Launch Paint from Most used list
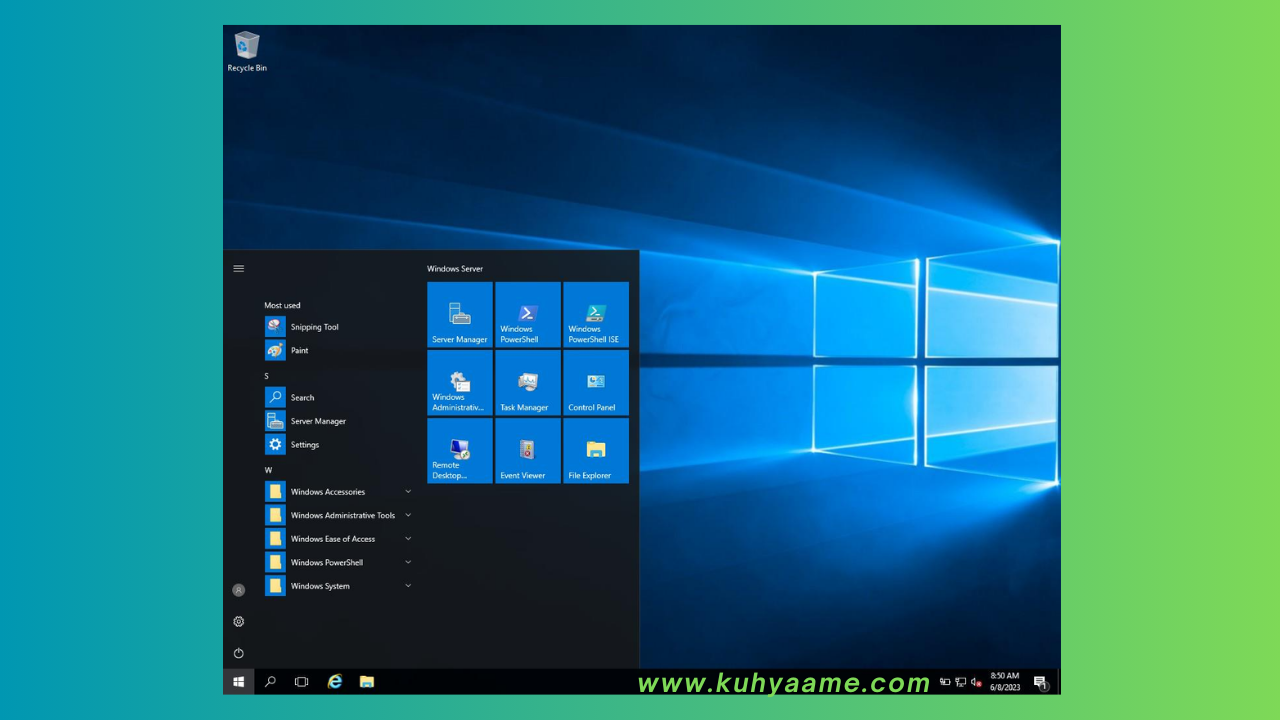The width and height of the screenshot is (1280, 720). click(339, 350)
